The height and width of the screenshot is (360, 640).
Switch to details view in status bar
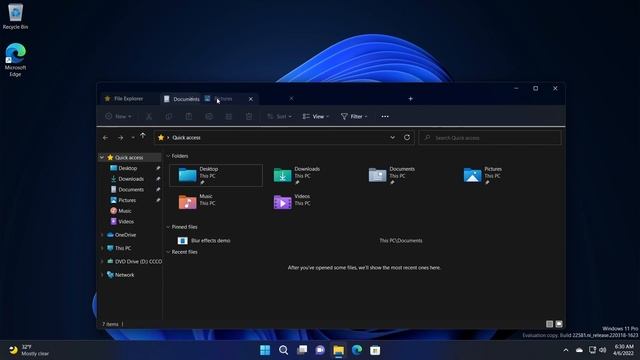[549, 324]
